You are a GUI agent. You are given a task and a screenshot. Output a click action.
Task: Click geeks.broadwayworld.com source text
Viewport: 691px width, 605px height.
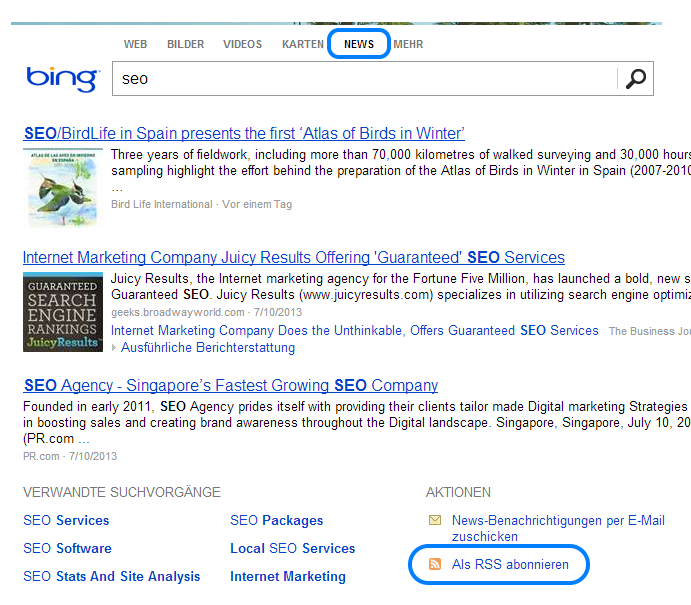pyautogui.click(x=178, y=312)
